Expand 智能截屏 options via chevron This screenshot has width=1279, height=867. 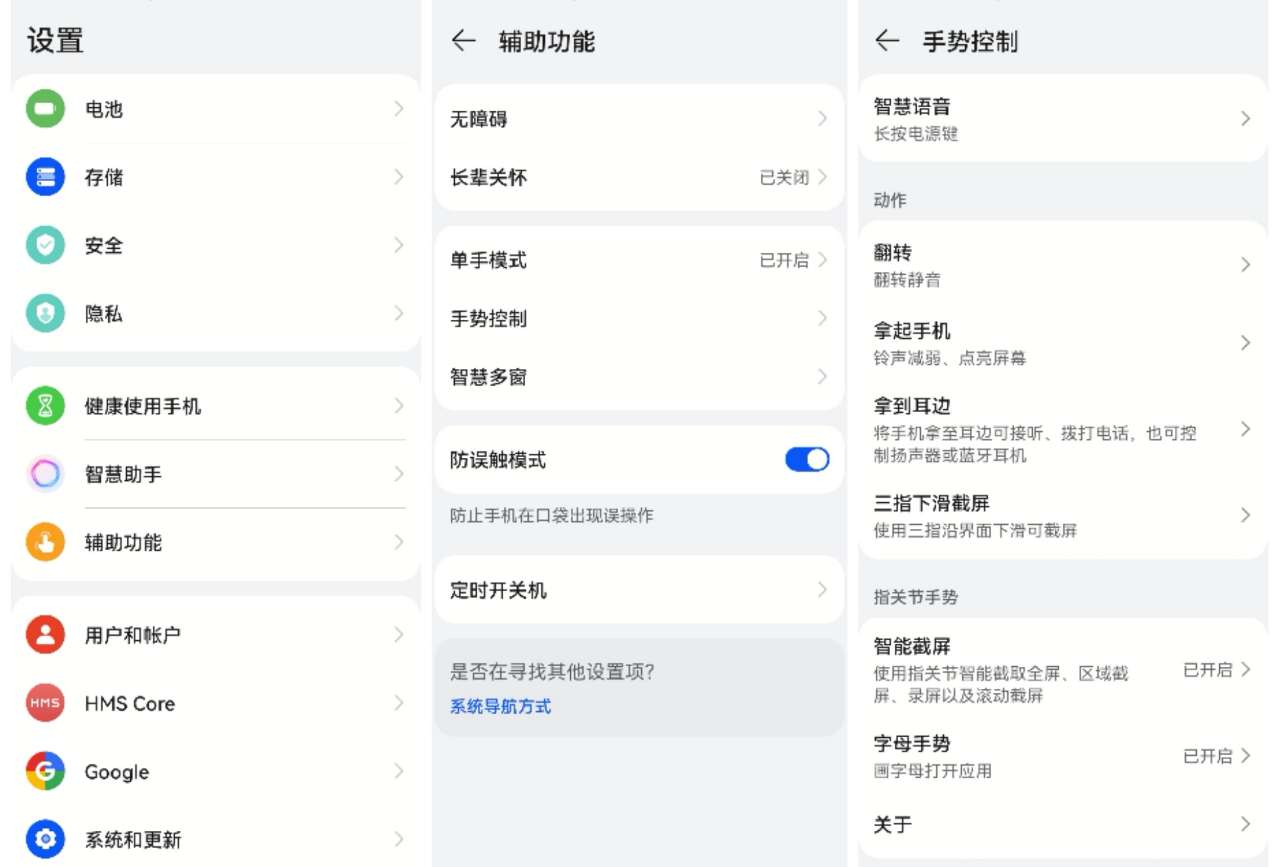click(x=1245, y=669)
